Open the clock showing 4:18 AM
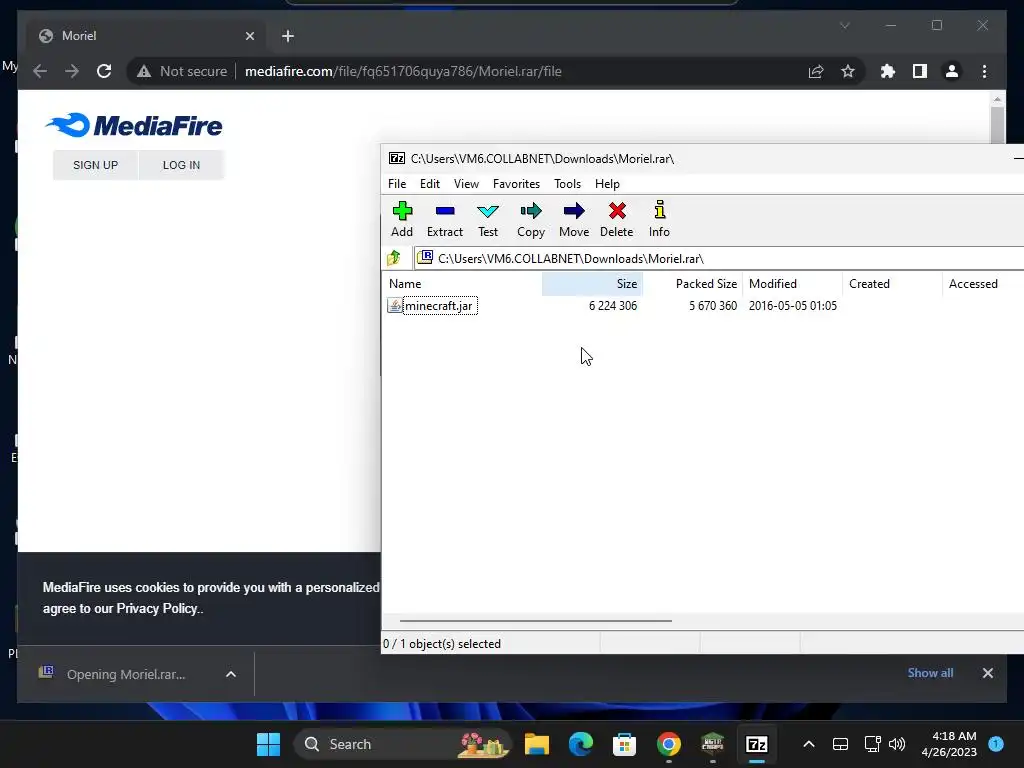 point(949,744)
